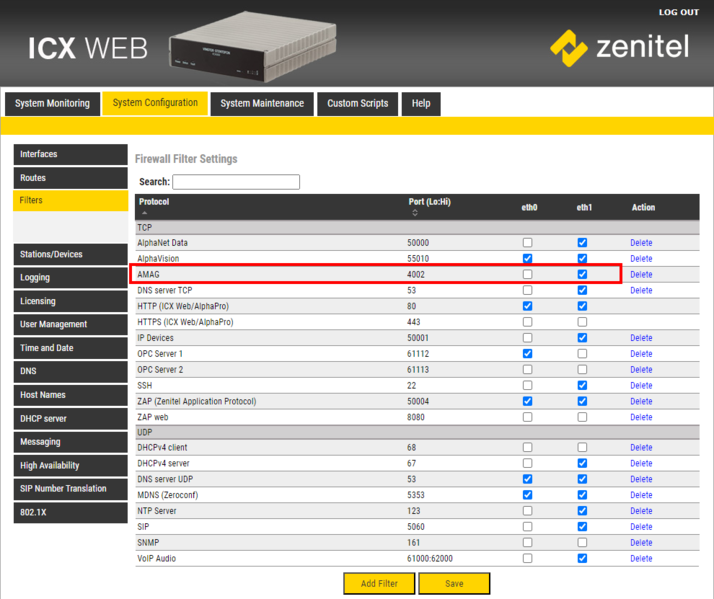Uncheck eth1 for DHCPv4 server
Viewport: 714px width, 599px height.
click(582, 463)
